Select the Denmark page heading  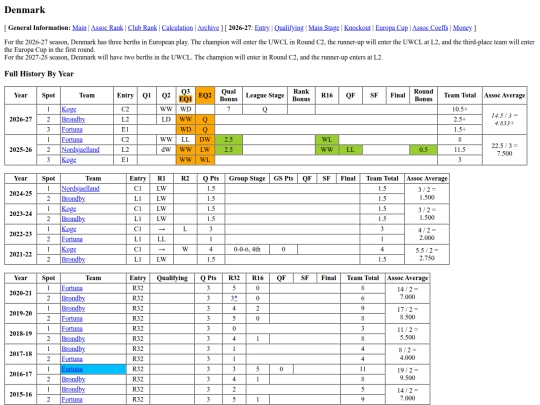tap(25, 10)
